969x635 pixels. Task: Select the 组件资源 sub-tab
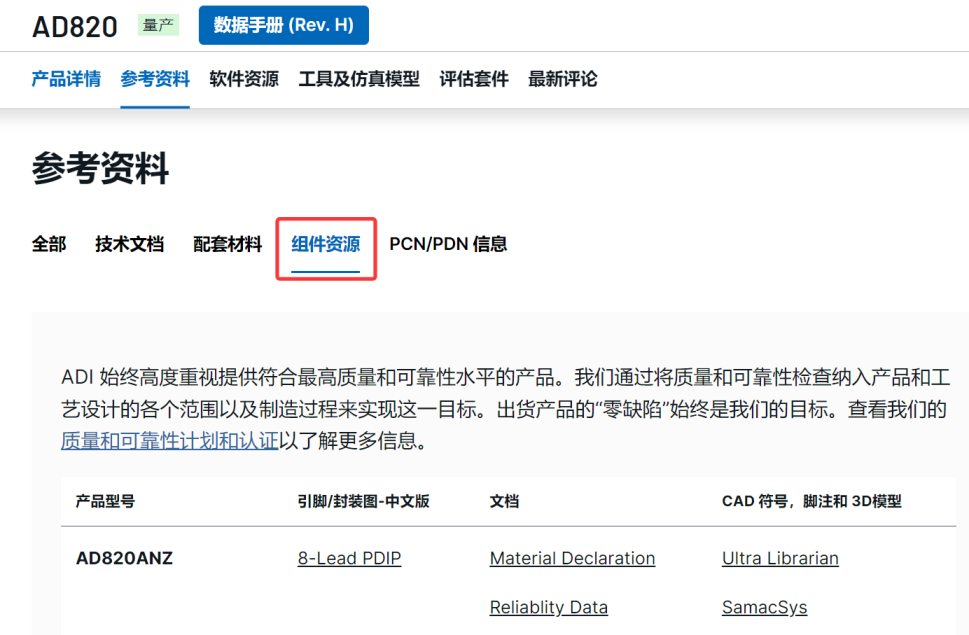[326, 244]
